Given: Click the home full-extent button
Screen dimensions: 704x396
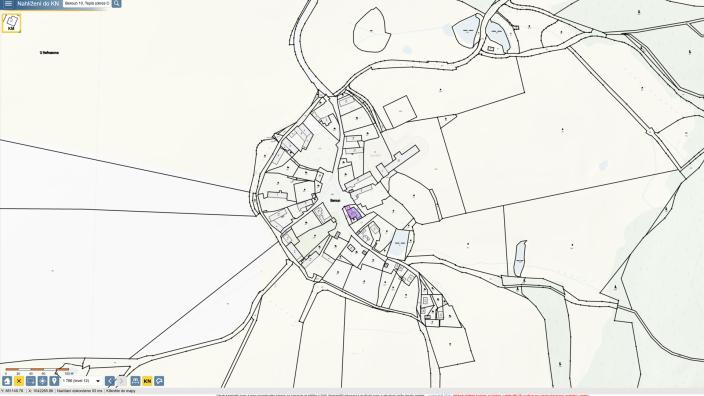Looking at the screenshot, I should (7, 381).
